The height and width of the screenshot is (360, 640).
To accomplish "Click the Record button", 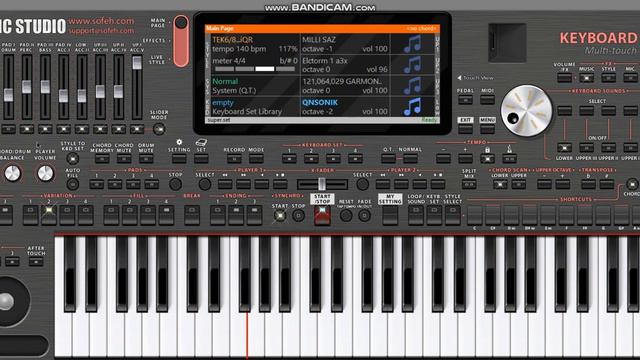I will tap(234, 159).
